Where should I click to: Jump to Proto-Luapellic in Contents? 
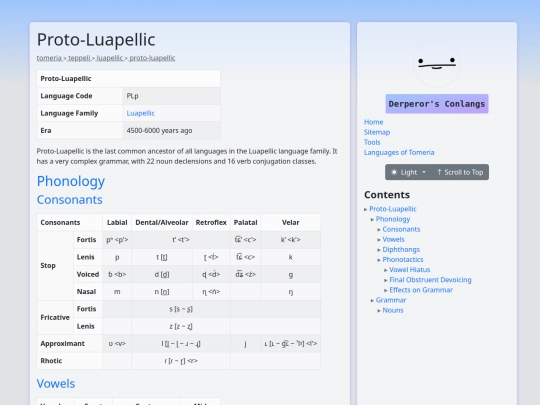393,209
